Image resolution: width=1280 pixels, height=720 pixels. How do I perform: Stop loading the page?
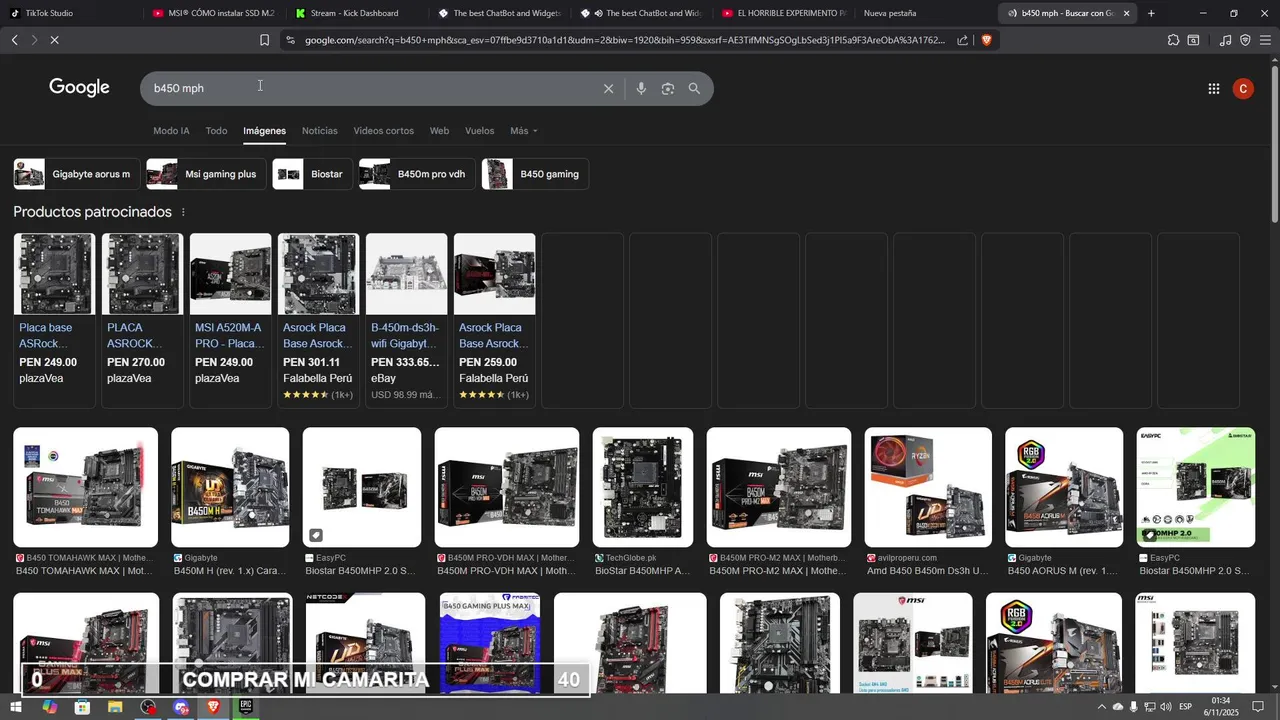(x=55, y=40)
